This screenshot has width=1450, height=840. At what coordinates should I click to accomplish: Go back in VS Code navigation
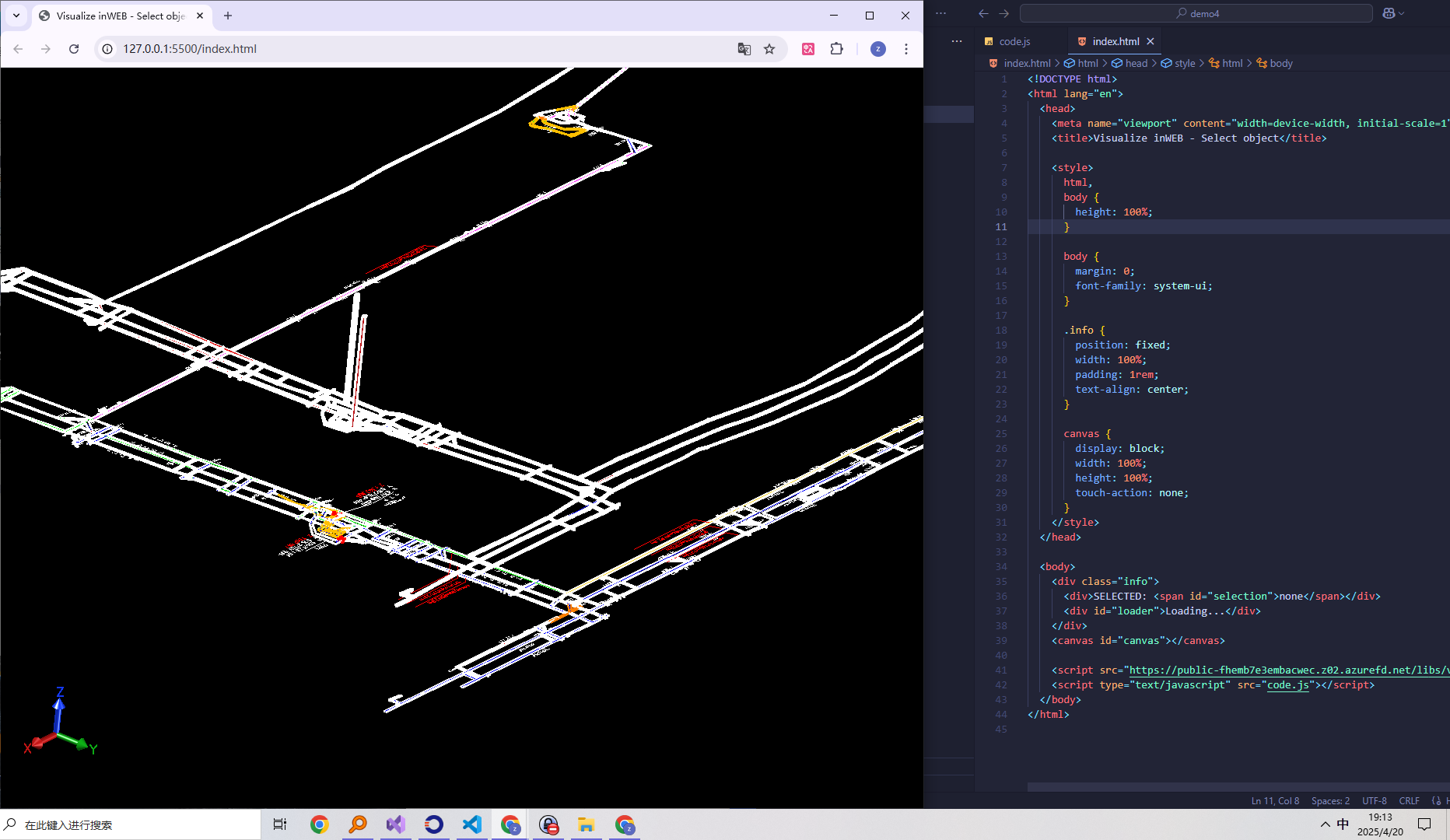(x=983, y=13)
